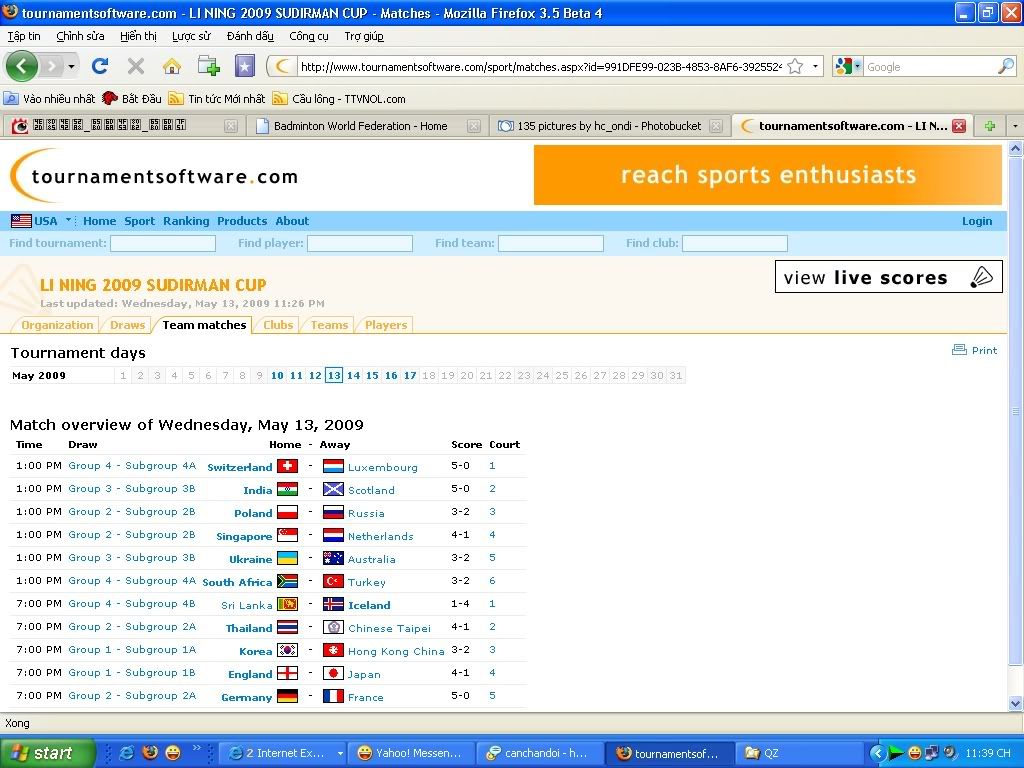Click the view live scores button
Image resolution: width=1024 pixels, height=768 pixels.
tap(888, 278)
